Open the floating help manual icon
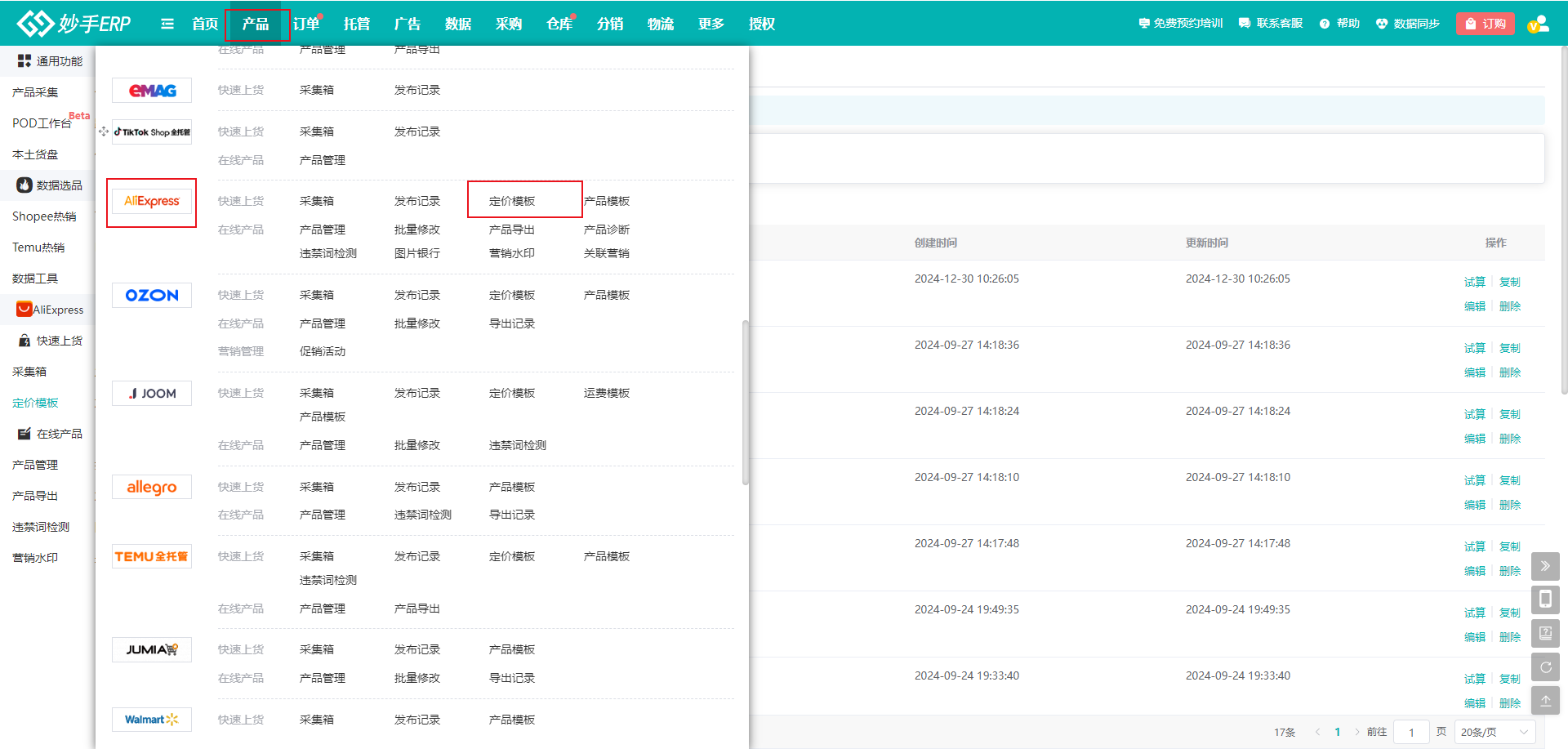The width and height of the screenshot is (1568, 749). click(x=1545, y=633)
